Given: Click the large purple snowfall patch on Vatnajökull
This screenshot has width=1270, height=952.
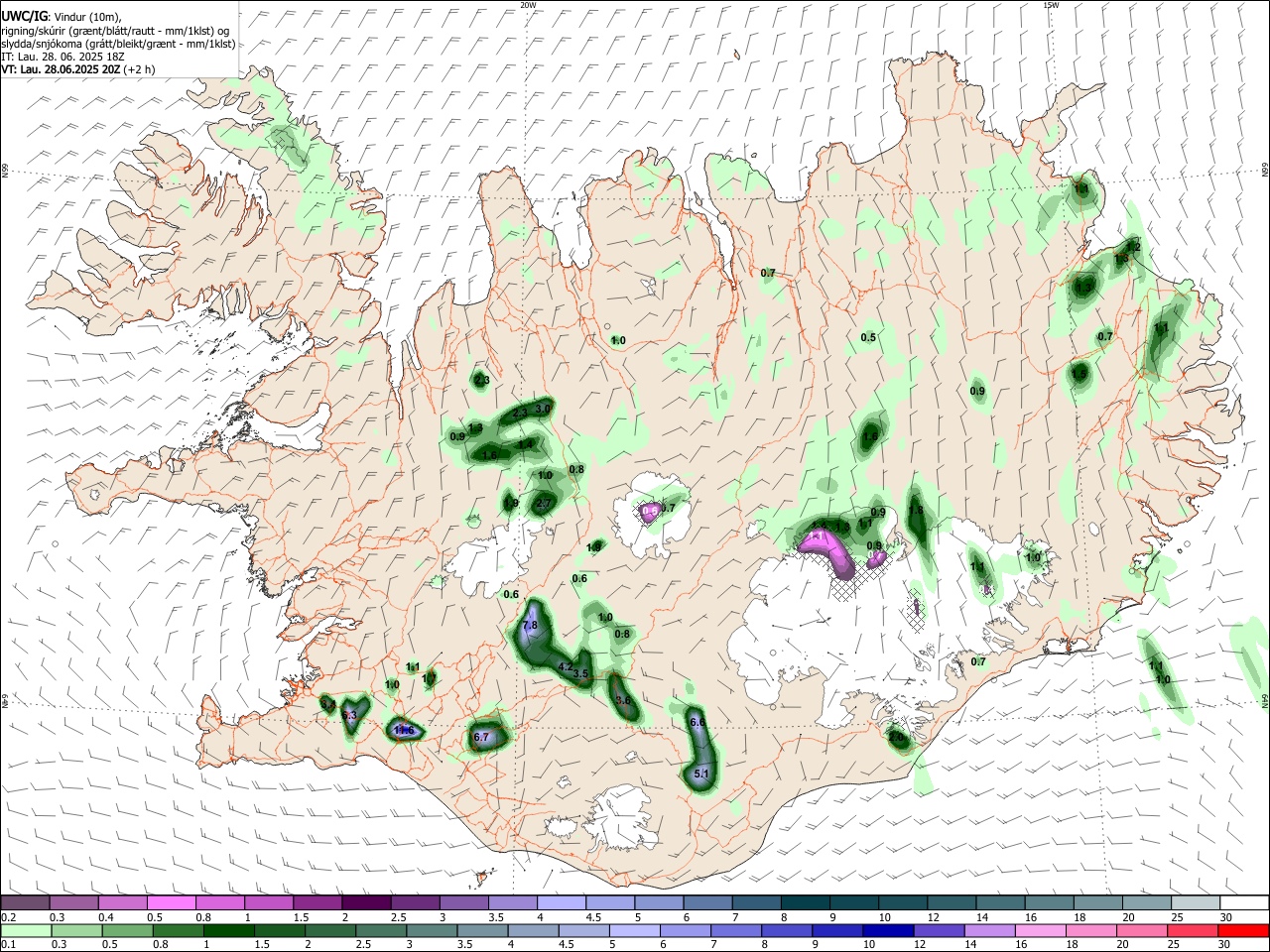Looking at the screenshot, I should (x=828, y=551).
